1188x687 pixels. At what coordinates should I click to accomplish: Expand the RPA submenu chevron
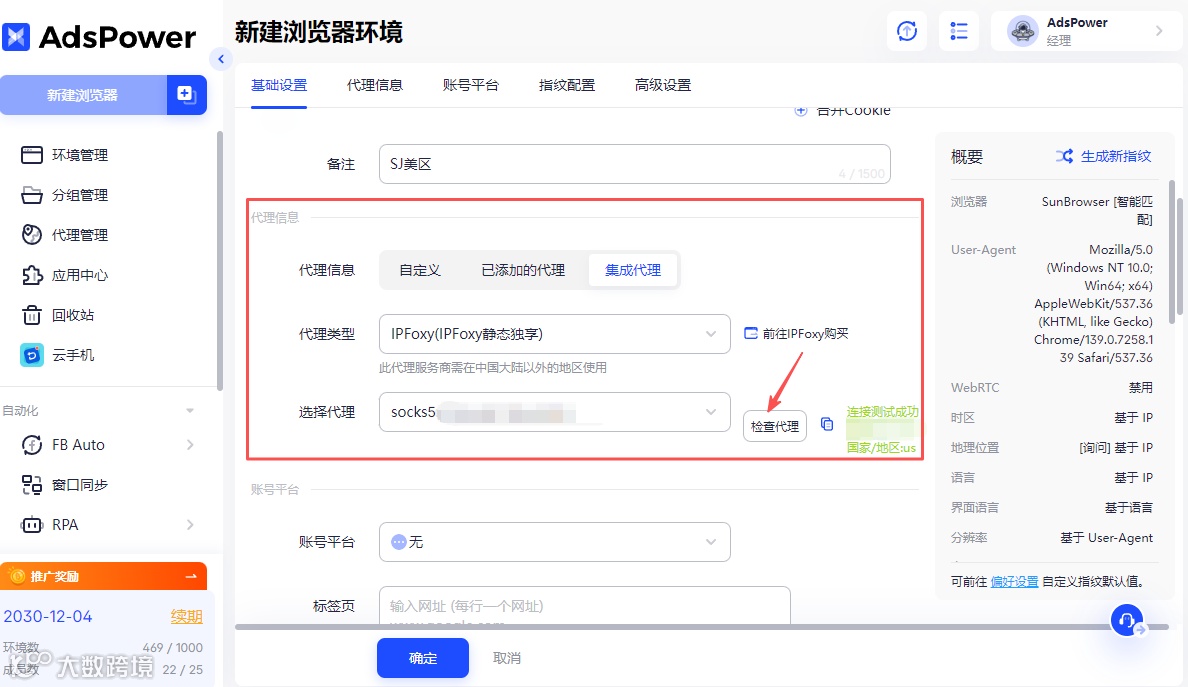click(x=189, y=525)
